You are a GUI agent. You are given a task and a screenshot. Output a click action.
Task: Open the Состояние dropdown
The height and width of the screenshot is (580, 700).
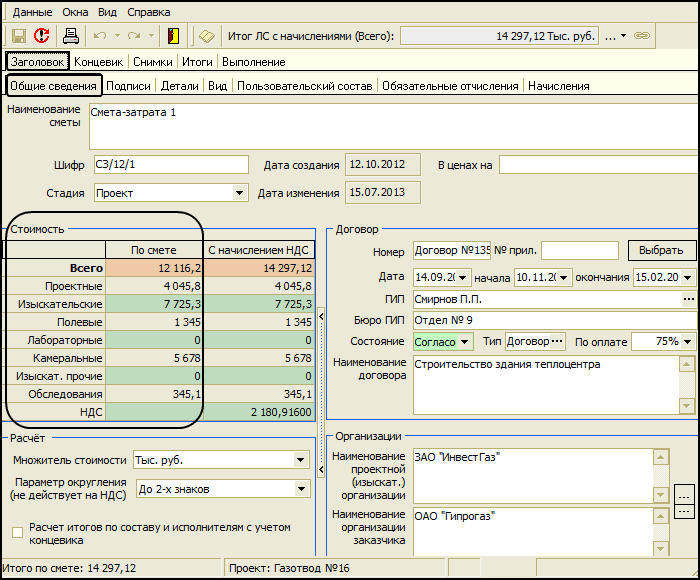(x=465, y=342)
